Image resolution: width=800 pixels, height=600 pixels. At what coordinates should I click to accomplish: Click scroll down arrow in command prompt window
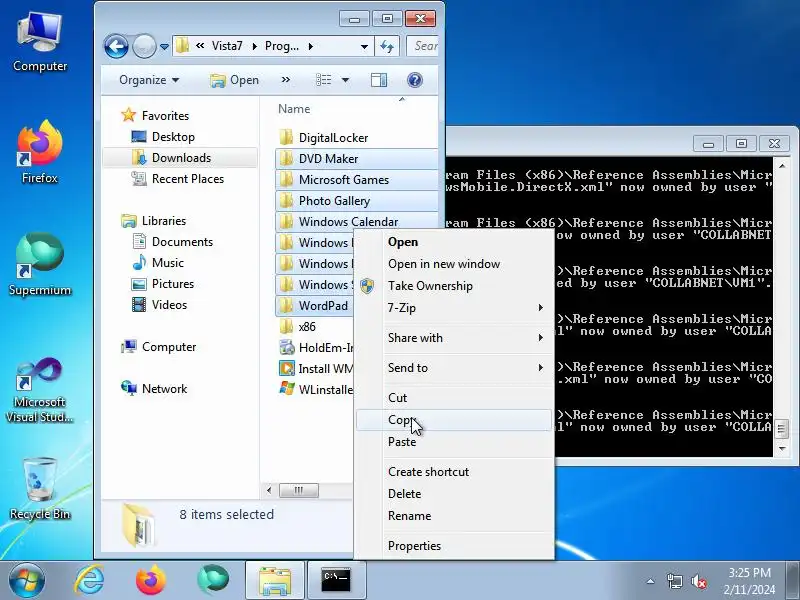coord(782,448)
